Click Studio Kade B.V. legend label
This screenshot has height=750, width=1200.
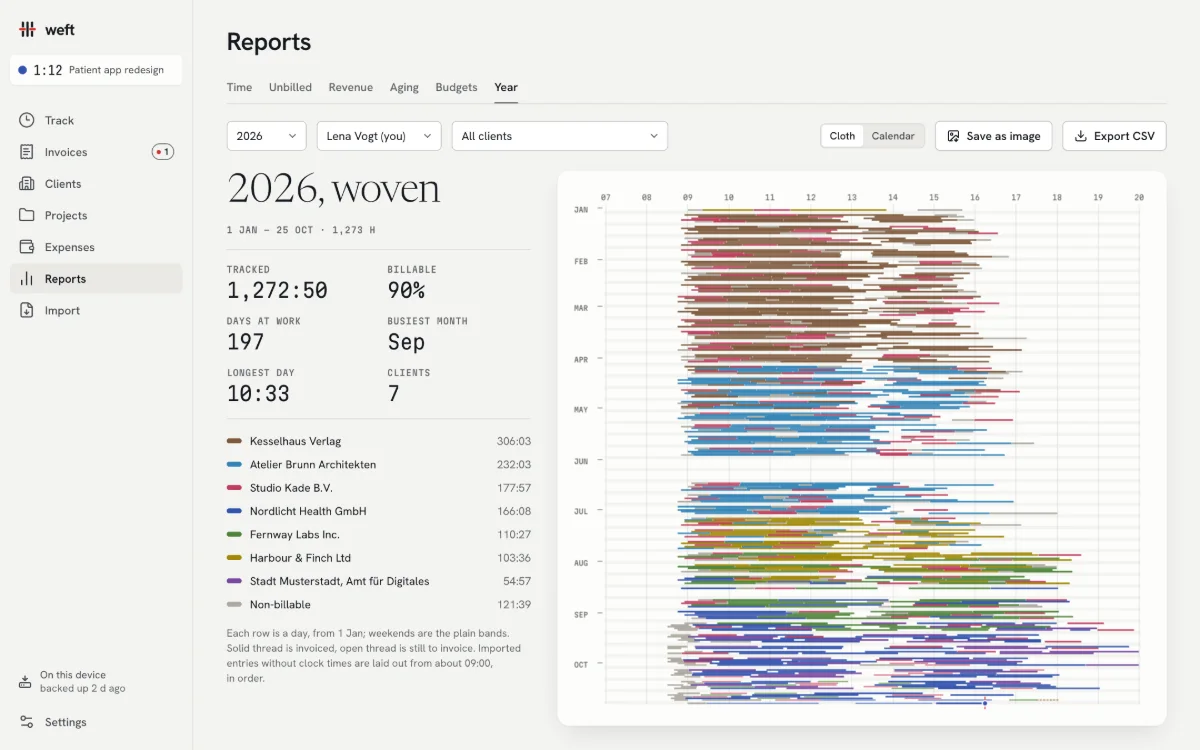pos(291,488)
